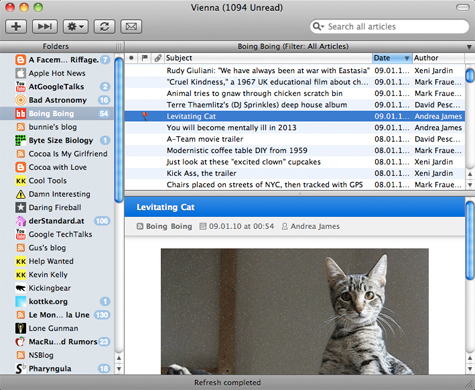
Task: Select Animal tries to gnaw article
Action: click(x=295, y=93)
